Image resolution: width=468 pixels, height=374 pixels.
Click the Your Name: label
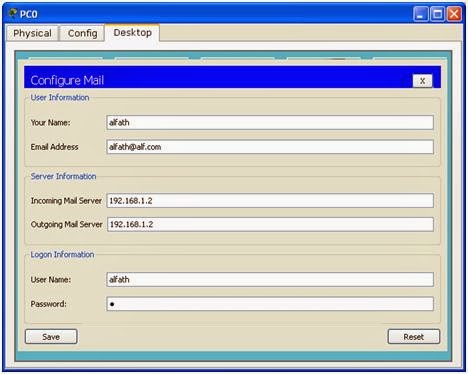(x=50, y=123)
